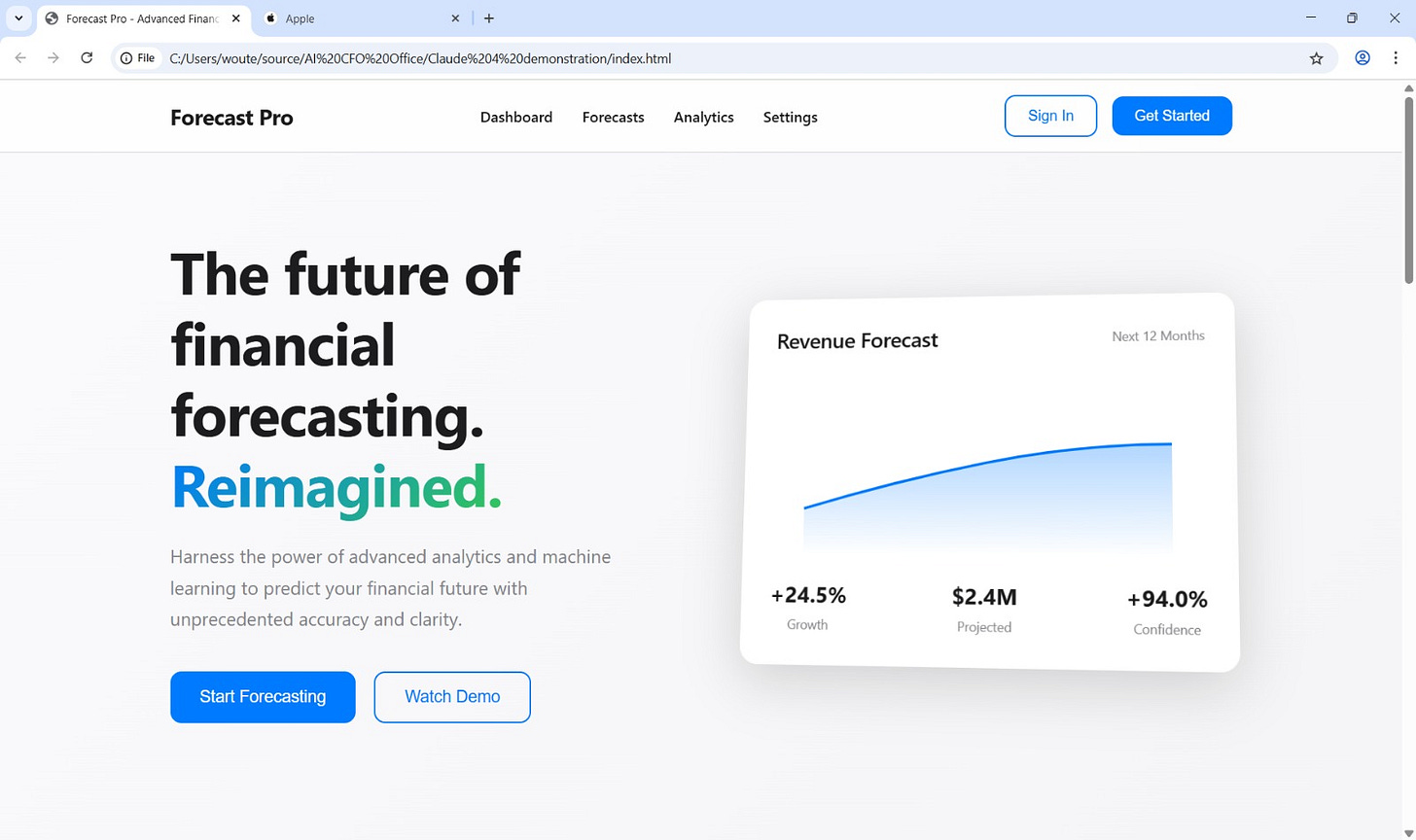This screenshot has width=1416, height=840.
Task: Restore down the Chrome window
Action: [1352, 17]
